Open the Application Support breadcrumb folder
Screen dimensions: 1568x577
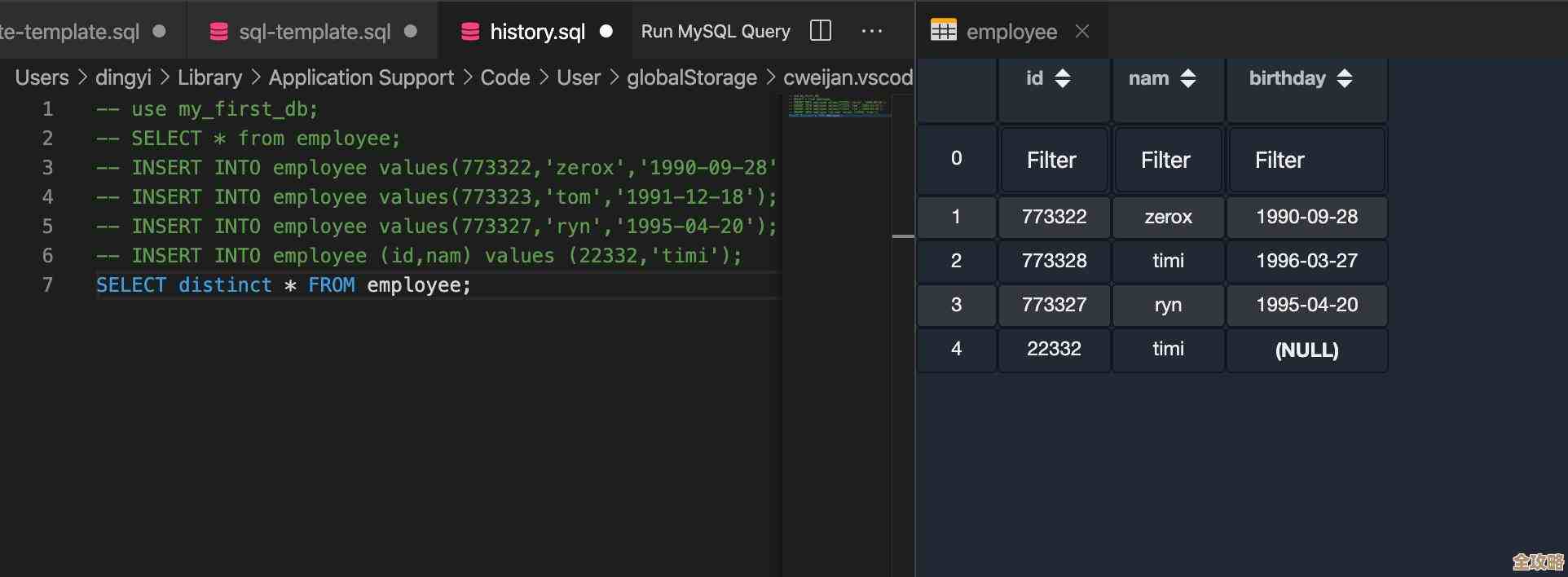pos(361,77)
